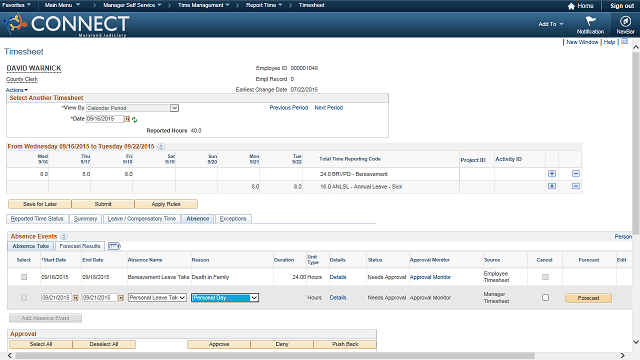
Task: Open help icon next to Absence Events
Action: point(64,236)
